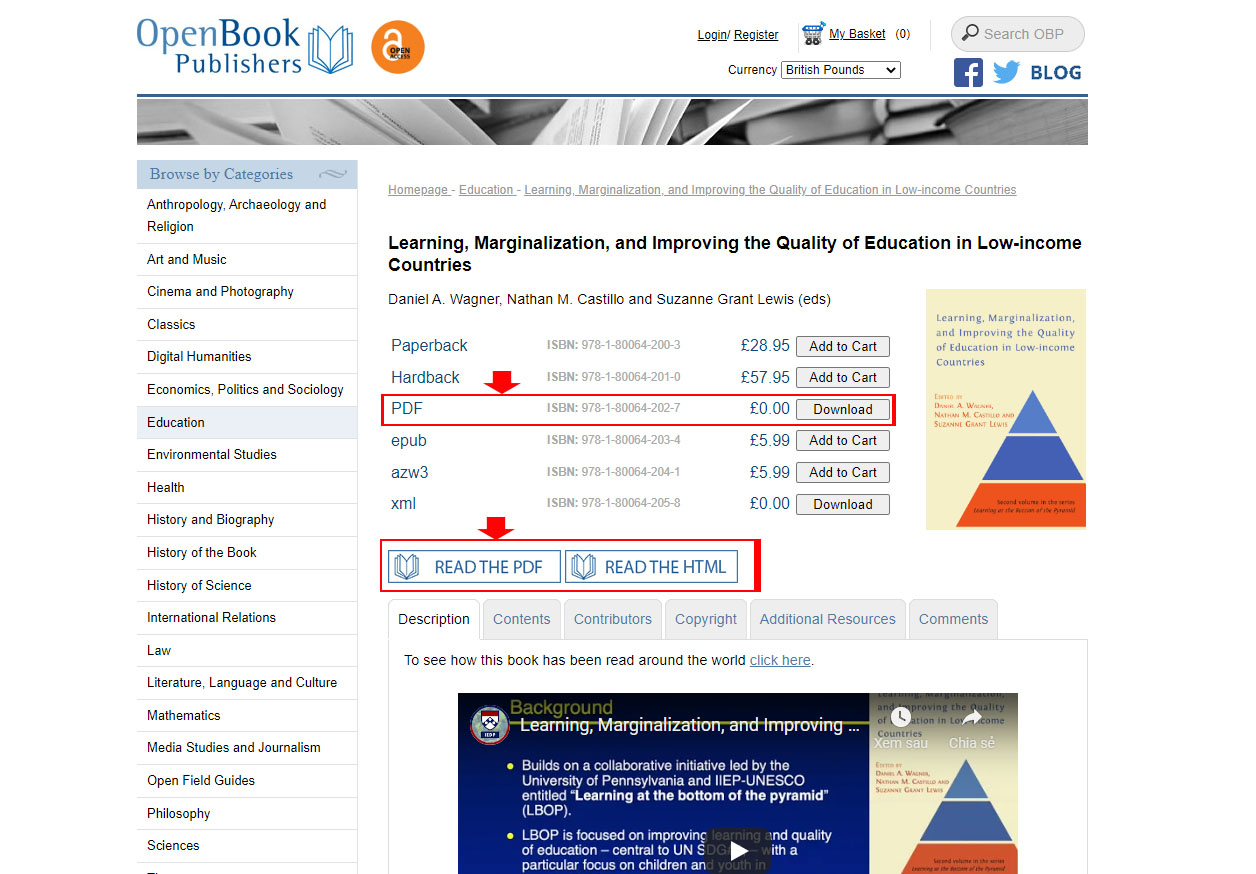This screenshot has height=874, width=1256.
Task: Click the Hardback ISBN 978-1-80064-201-0
Action: coord(614,378)
